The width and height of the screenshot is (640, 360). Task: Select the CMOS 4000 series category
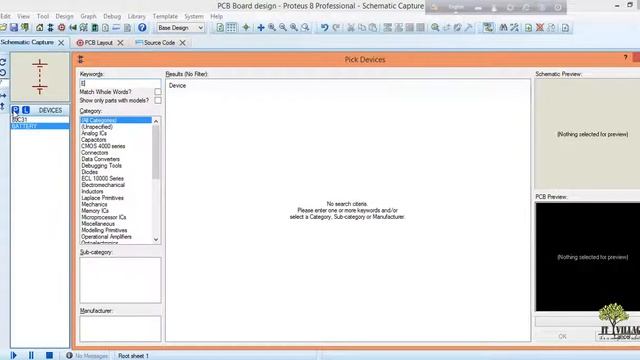coord(103,146)
